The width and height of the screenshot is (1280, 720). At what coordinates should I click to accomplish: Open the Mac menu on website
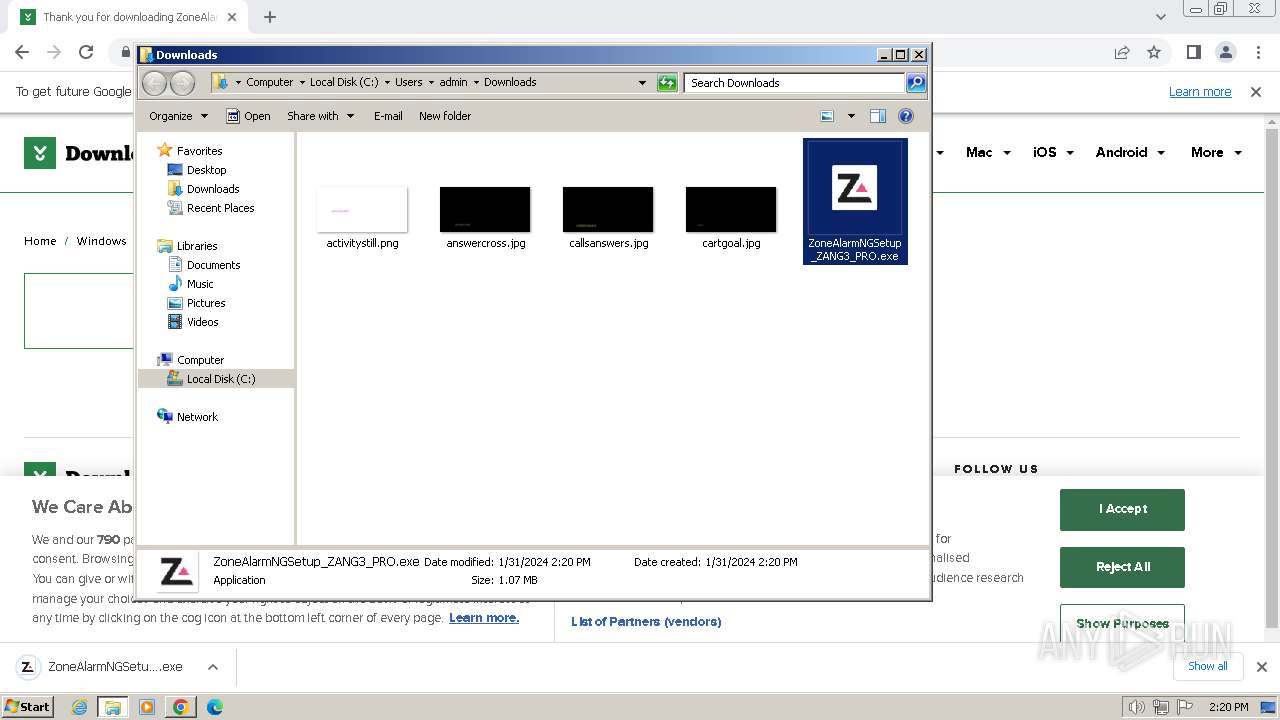pyautogui.click(x=988, y=153)
